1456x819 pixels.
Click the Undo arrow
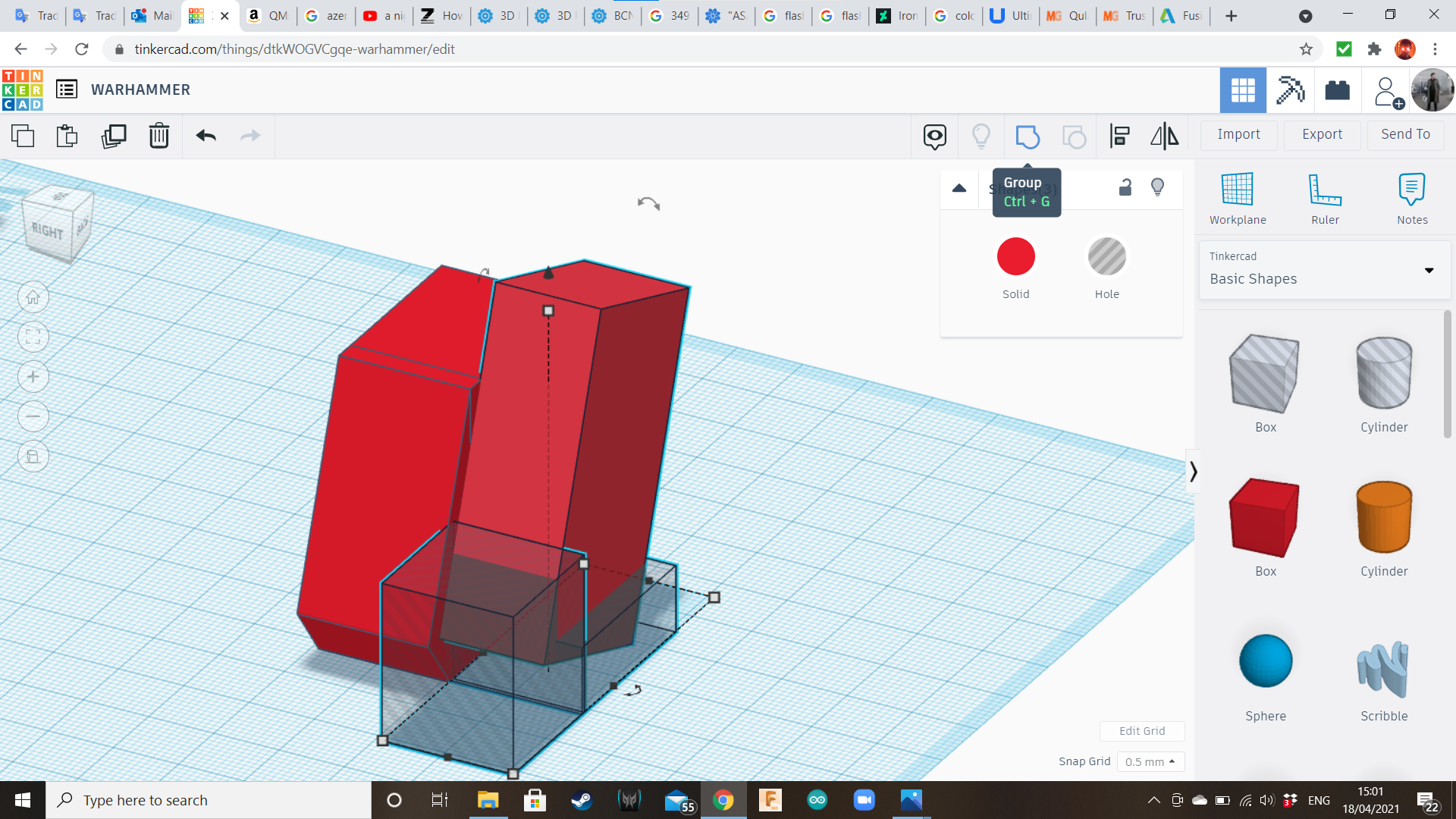tap(206, 136)
